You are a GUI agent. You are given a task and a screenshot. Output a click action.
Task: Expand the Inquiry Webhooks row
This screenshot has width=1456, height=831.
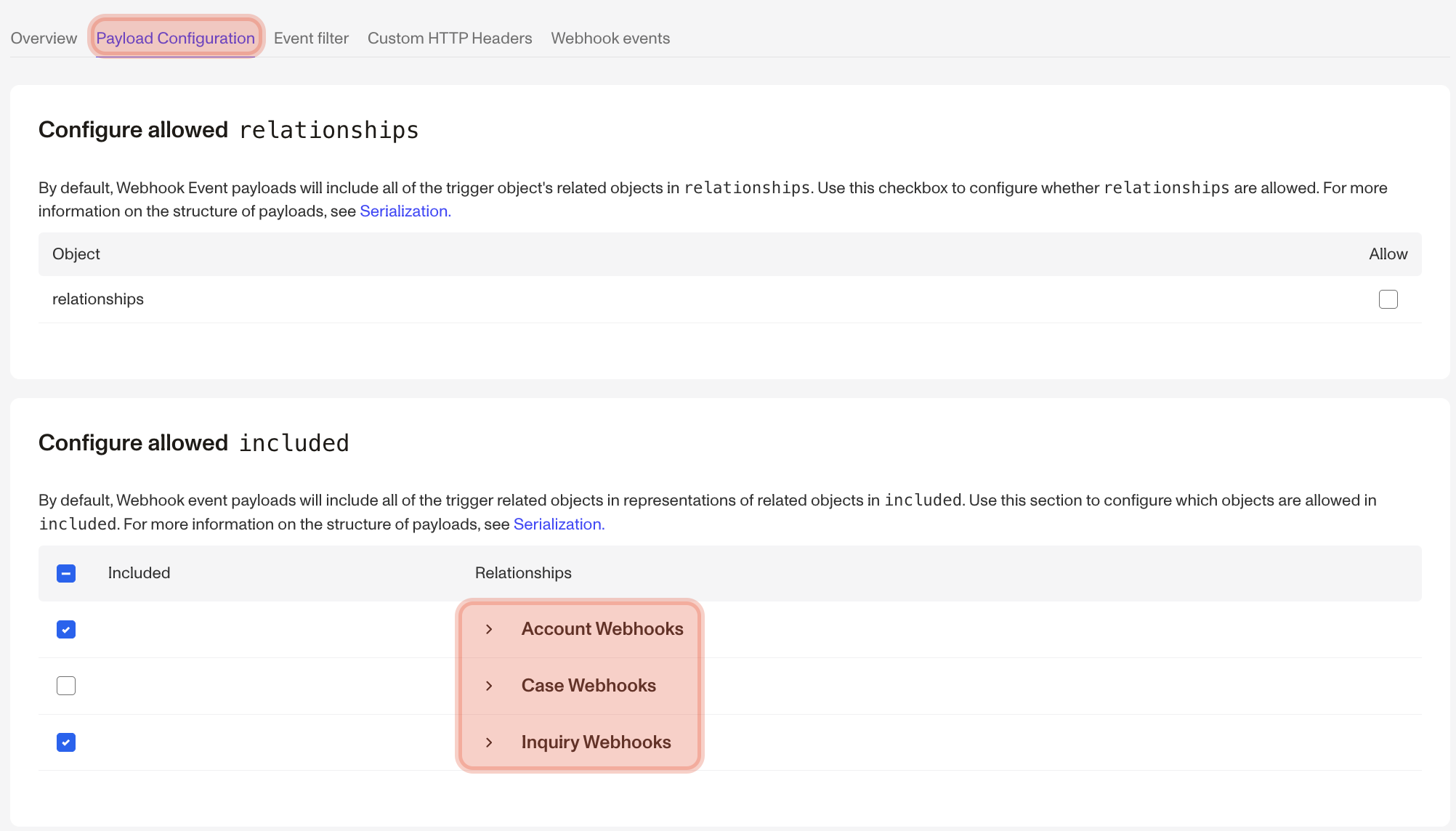pyautogui.click(x=490, y=742)
